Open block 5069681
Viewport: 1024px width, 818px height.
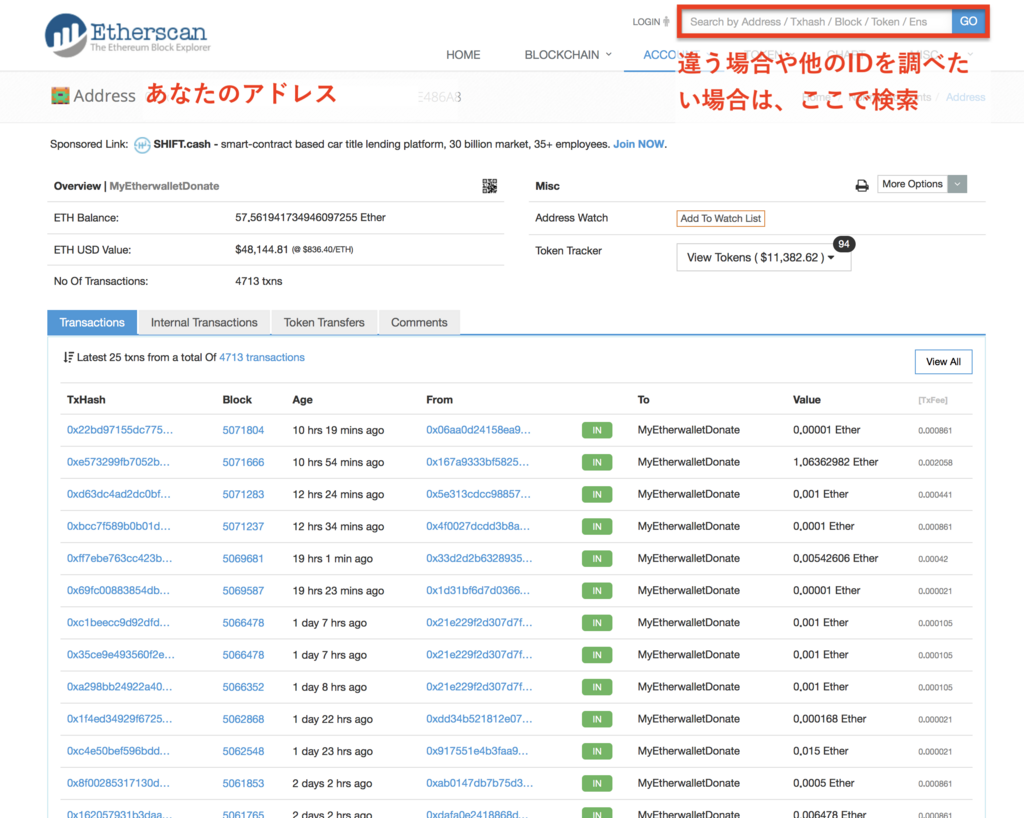[x=243, y=559]
